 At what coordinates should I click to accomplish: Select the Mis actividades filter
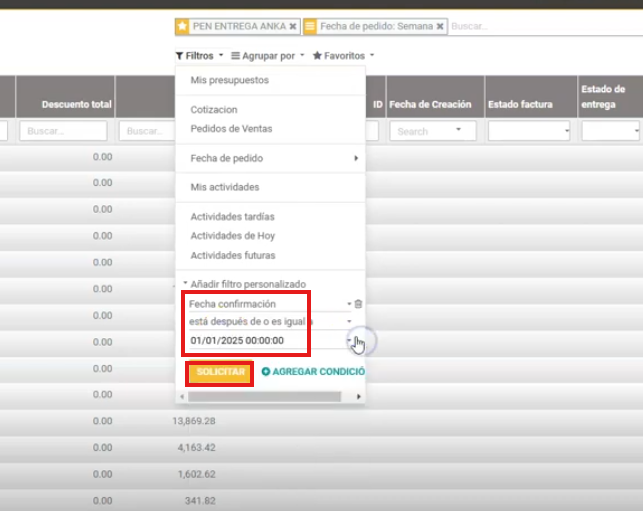(x=225, y=187)
